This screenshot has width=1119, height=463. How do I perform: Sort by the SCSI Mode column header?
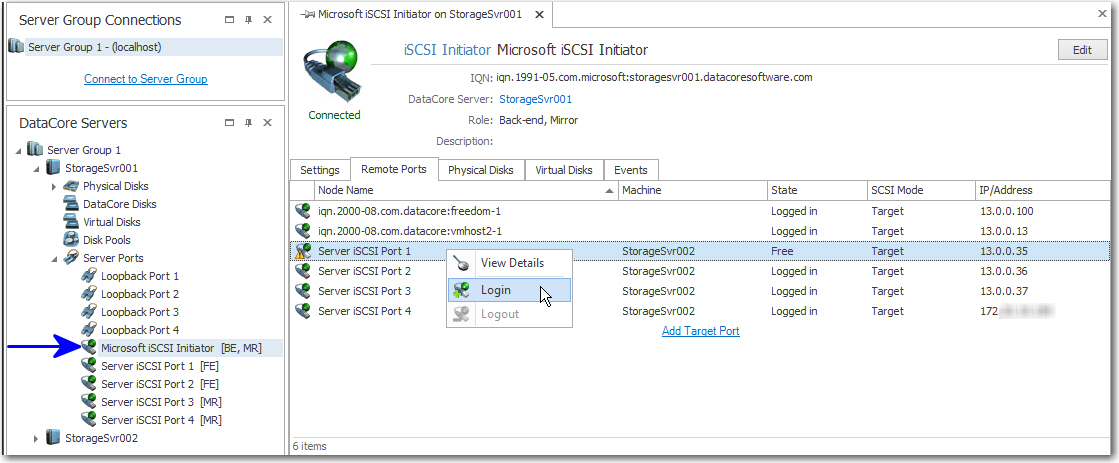[x=921, y=190]
